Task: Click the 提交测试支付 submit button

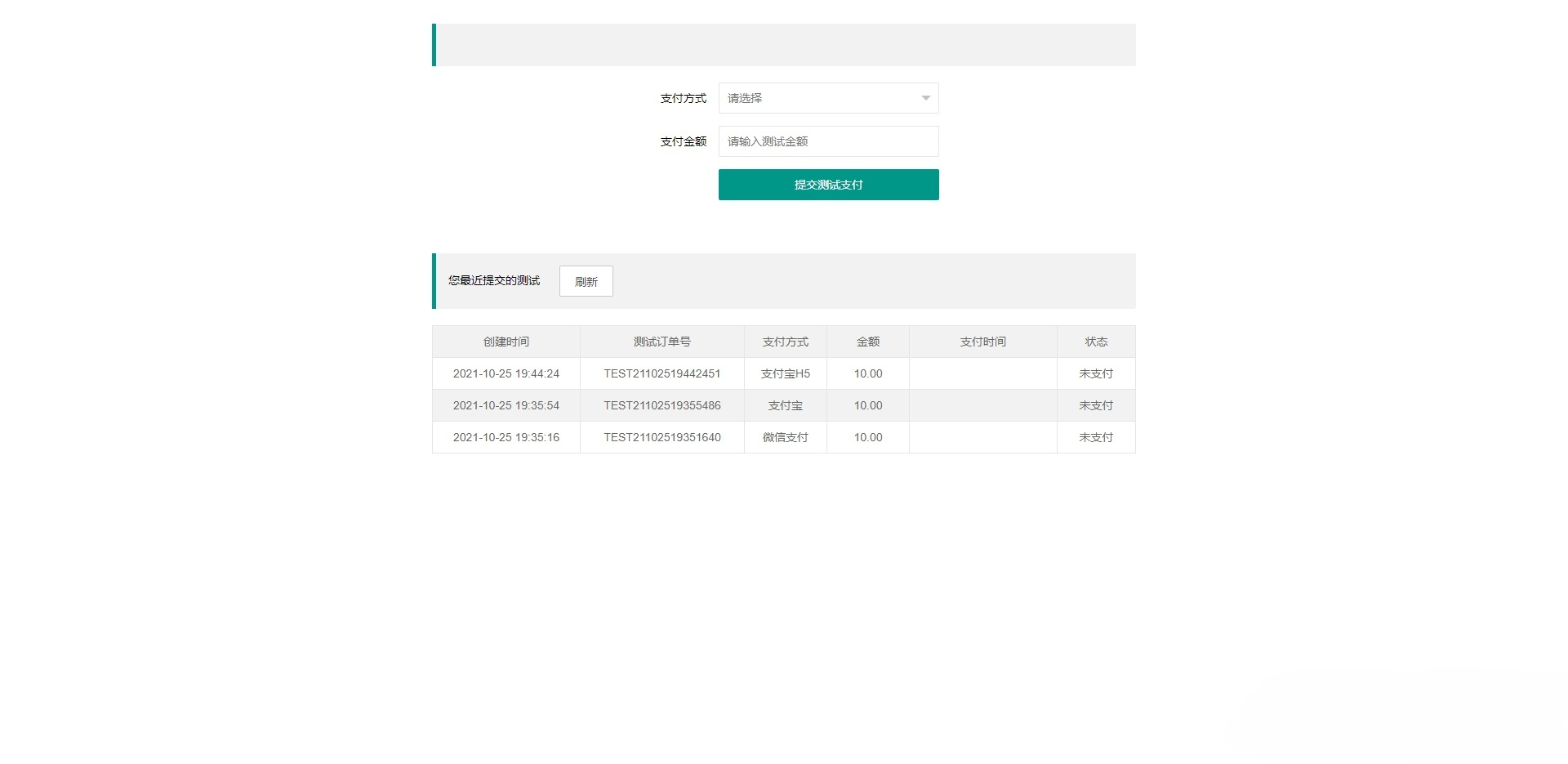Action: pos(827,184)
